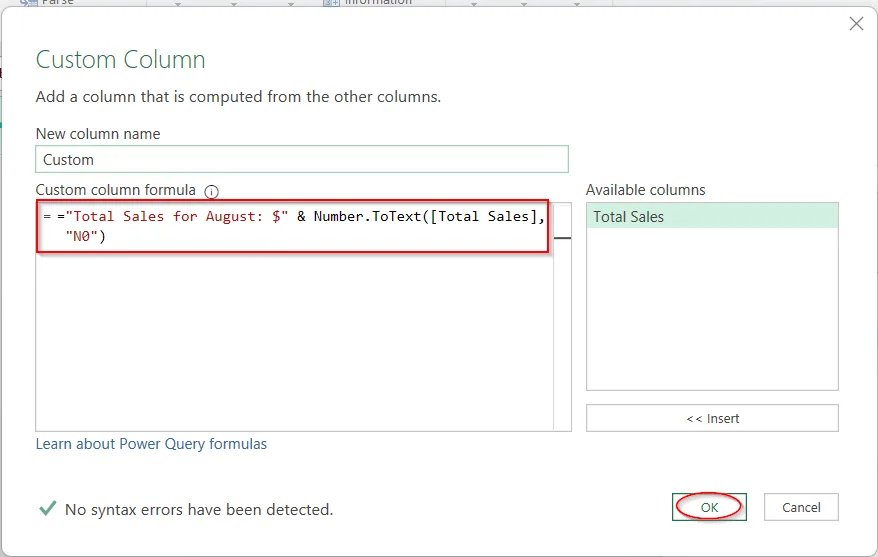Click the OK button
This screenshot has height=557, width=878.
[709, 507]
